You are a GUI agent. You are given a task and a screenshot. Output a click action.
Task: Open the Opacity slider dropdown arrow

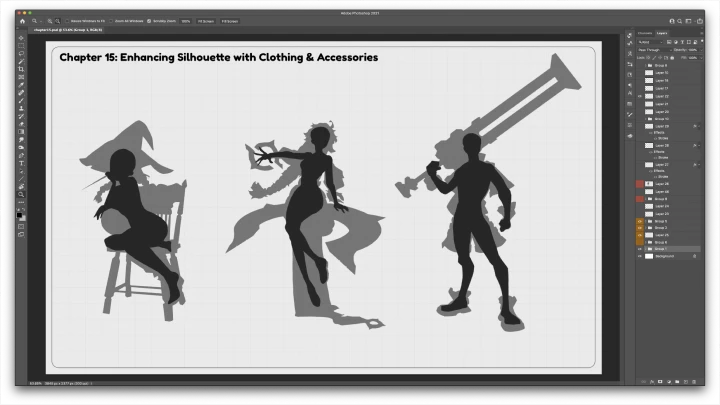click(701, 50)
